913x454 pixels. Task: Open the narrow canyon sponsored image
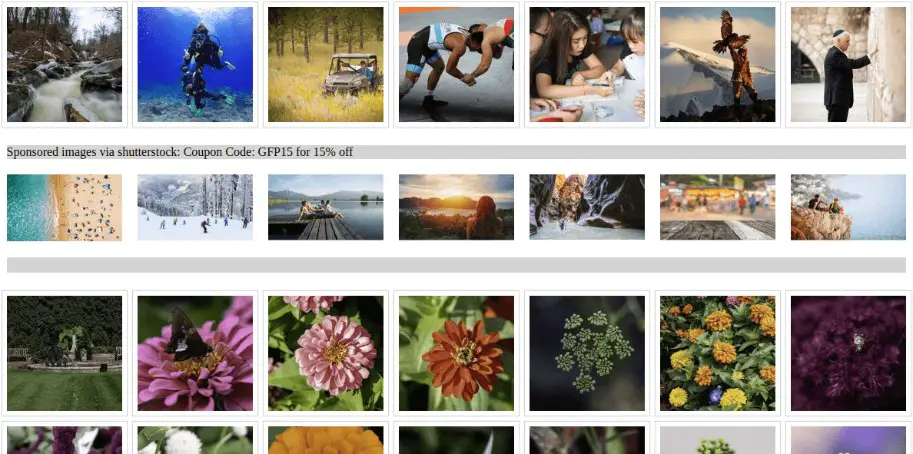[x=587, y=207]
